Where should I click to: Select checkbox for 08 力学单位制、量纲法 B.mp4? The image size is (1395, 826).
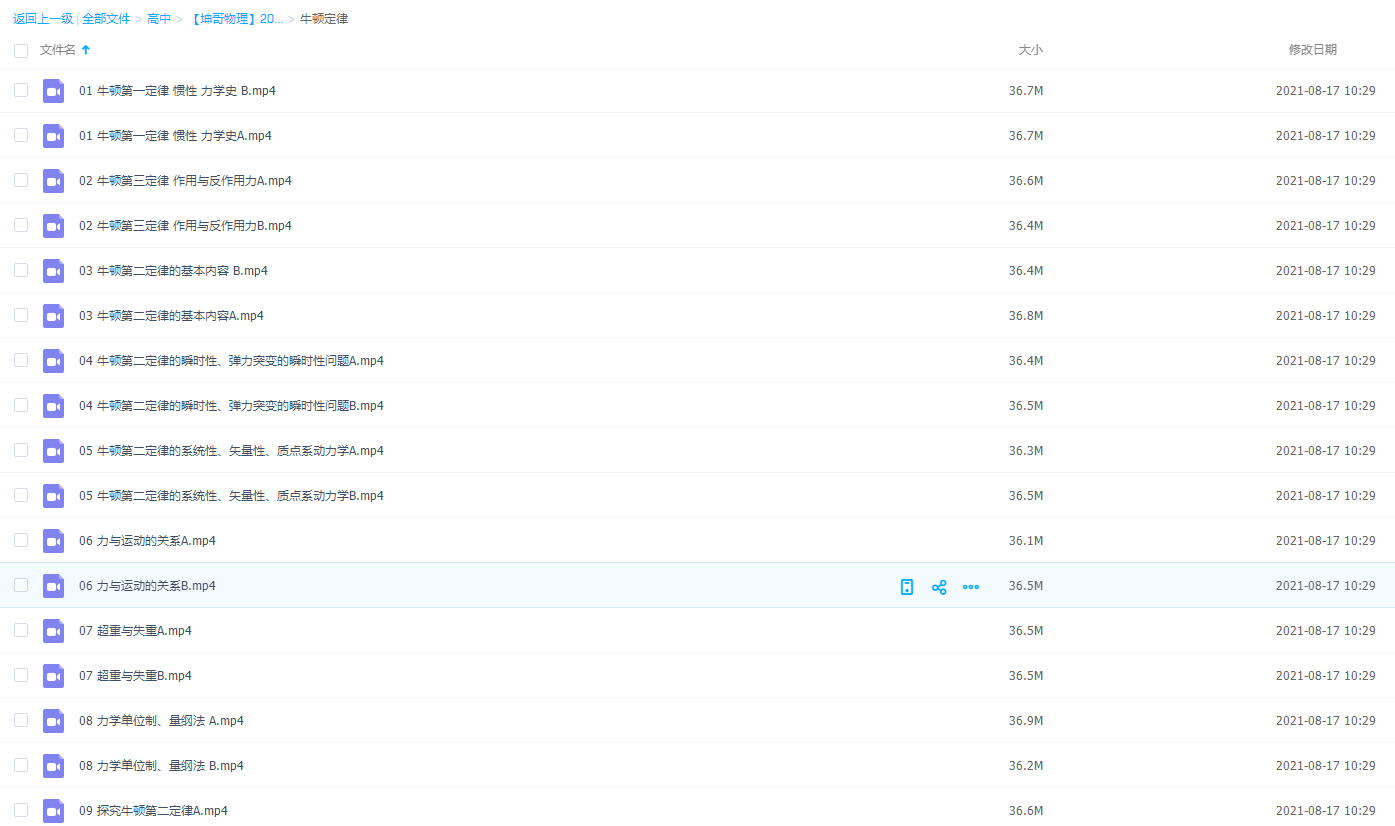pos(21,765)
